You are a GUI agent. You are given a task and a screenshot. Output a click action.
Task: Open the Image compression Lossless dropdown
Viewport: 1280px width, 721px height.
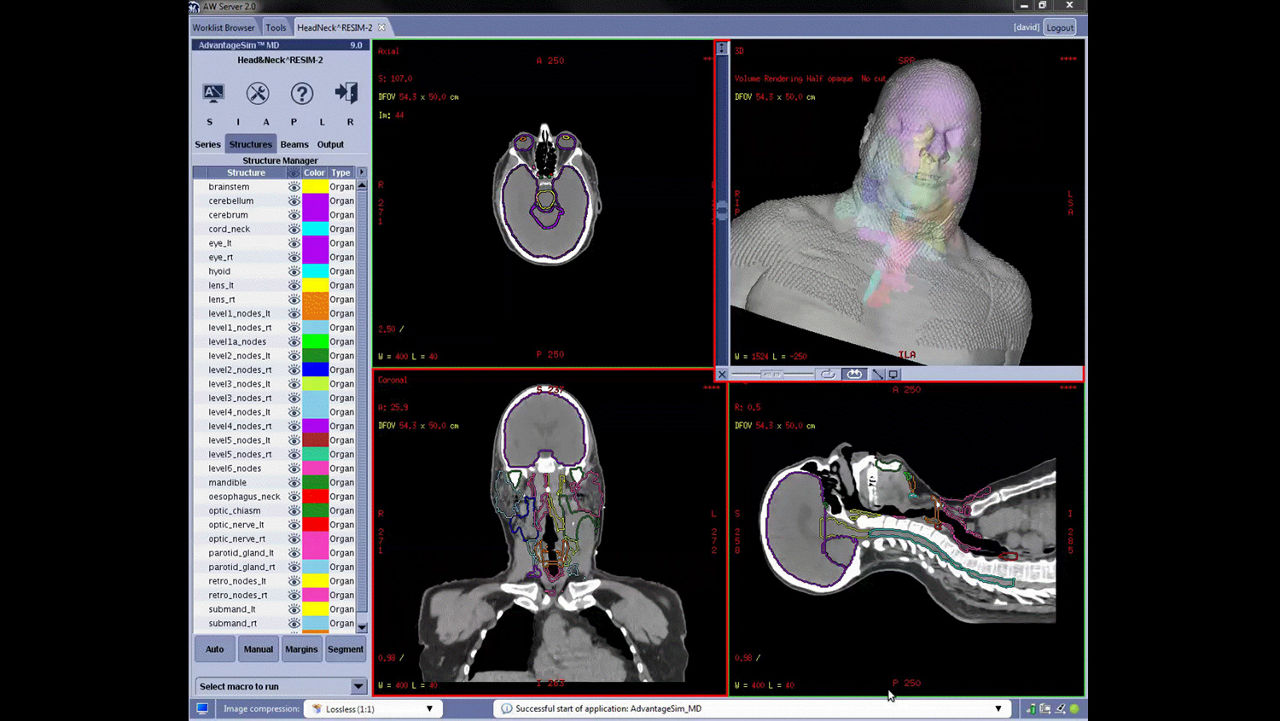coord(370,708)
